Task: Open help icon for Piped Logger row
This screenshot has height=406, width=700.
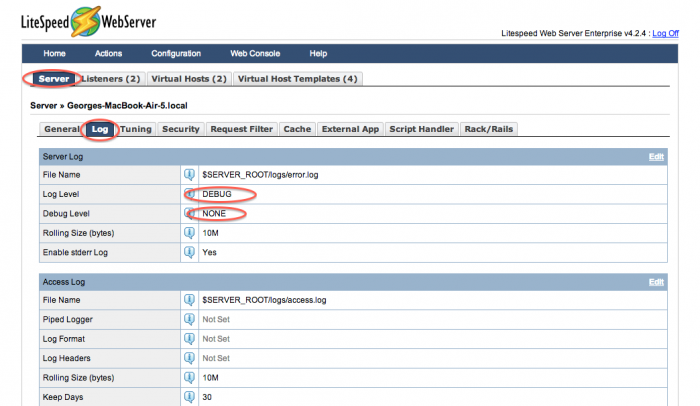Action: click(x=189, y=319)
